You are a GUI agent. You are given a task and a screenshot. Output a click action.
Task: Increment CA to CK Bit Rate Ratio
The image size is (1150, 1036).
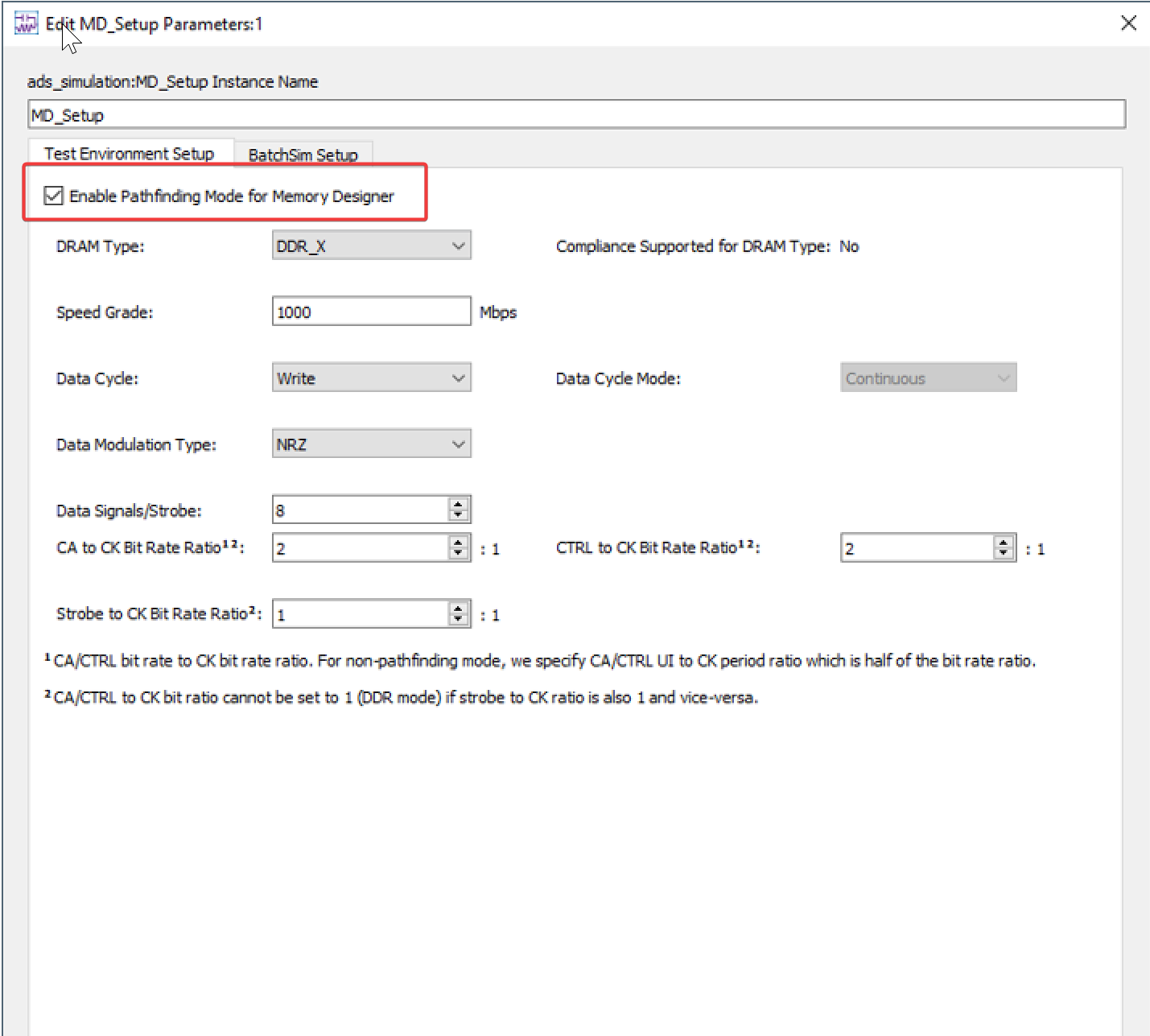pos(458,542)
